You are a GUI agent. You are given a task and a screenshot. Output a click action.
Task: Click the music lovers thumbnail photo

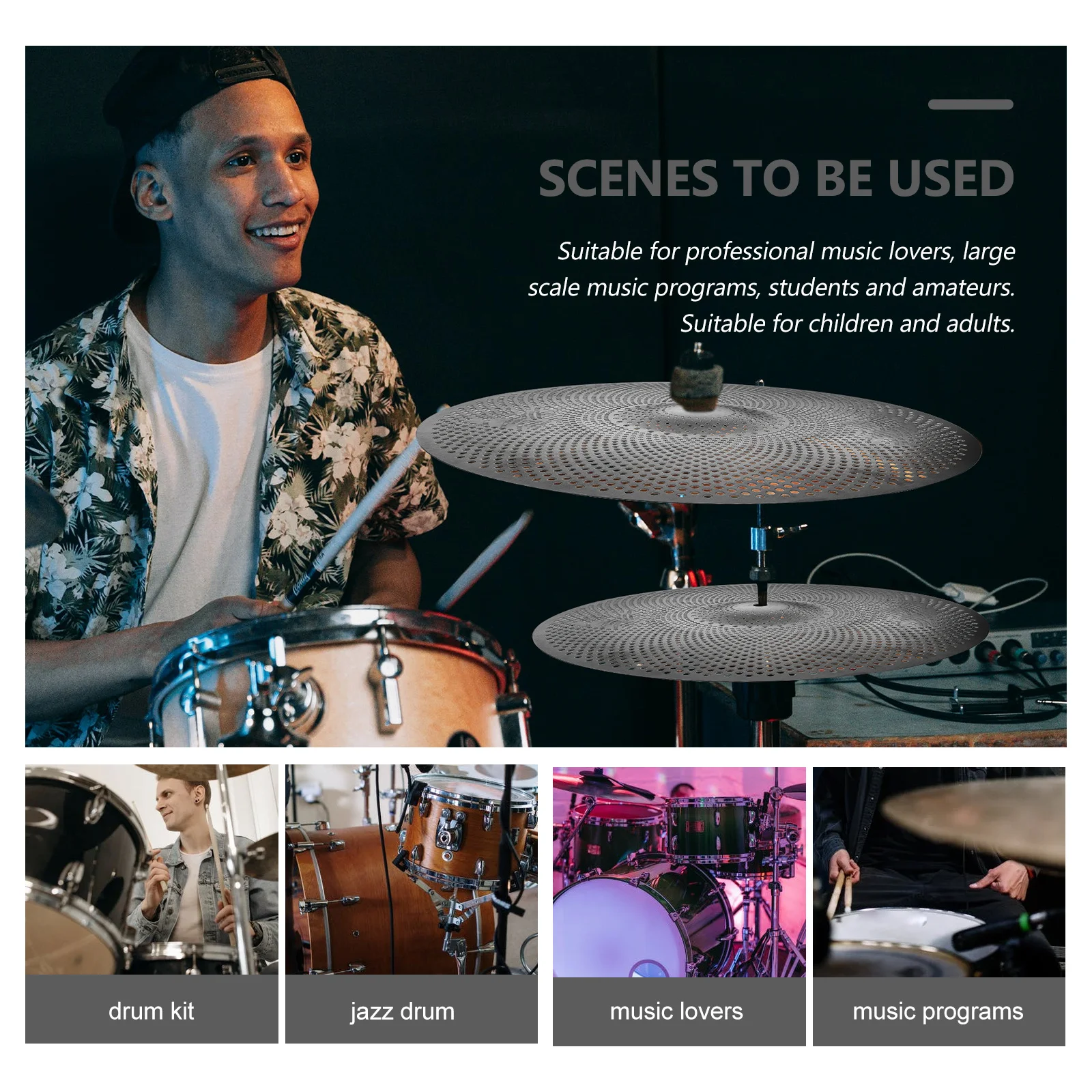tap(679, 872)
